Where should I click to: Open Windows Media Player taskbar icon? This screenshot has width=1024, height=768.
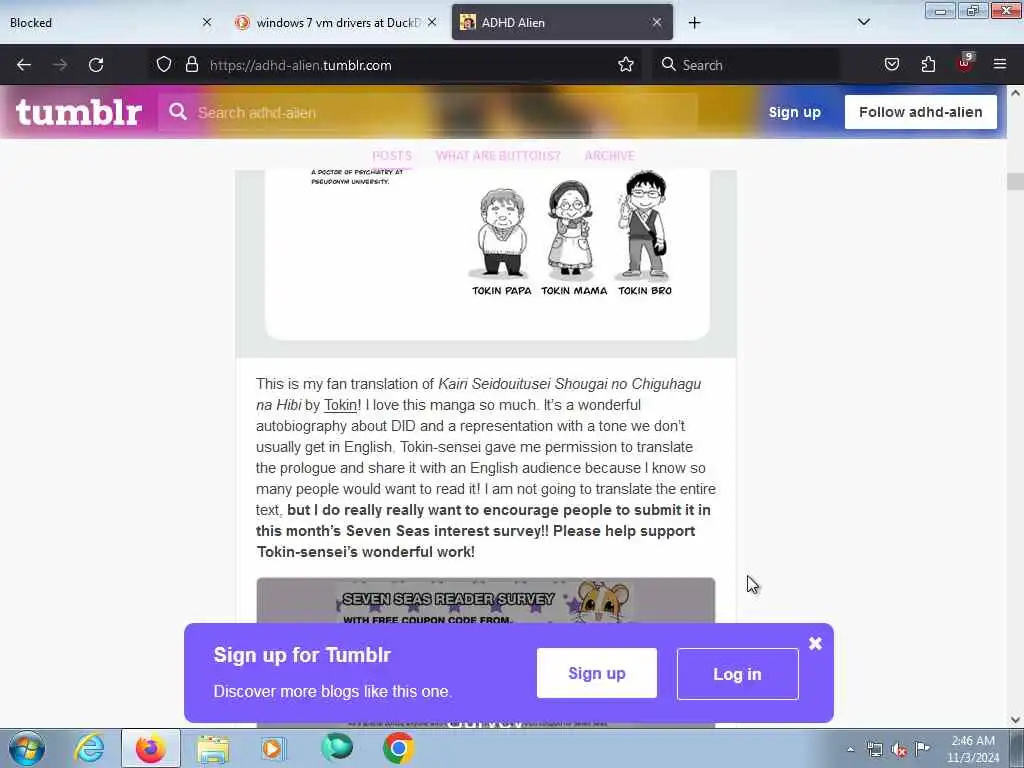point(274,748)
